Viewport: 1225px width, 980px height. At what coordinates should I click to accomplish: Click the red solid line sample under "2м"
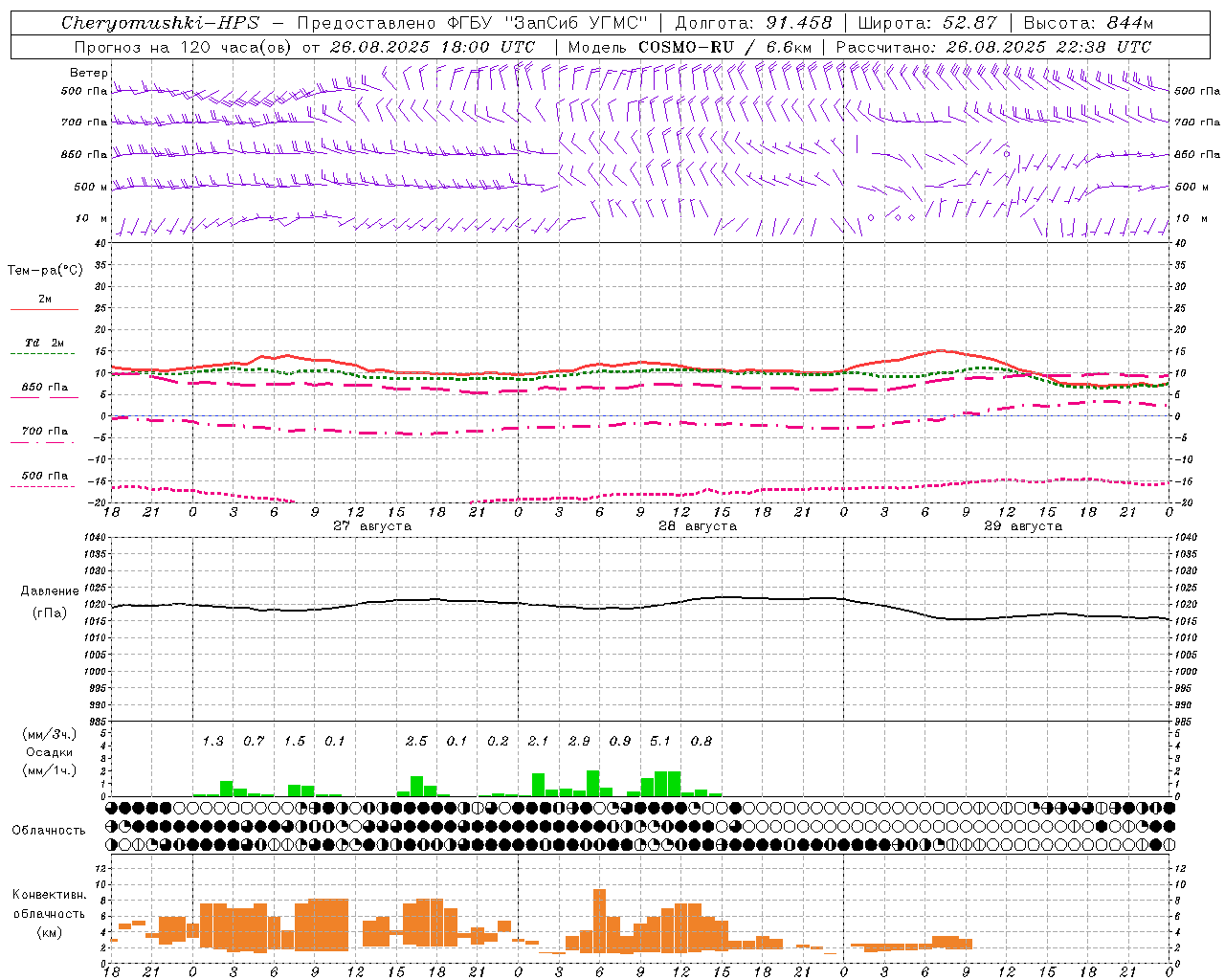pos(44,309)
